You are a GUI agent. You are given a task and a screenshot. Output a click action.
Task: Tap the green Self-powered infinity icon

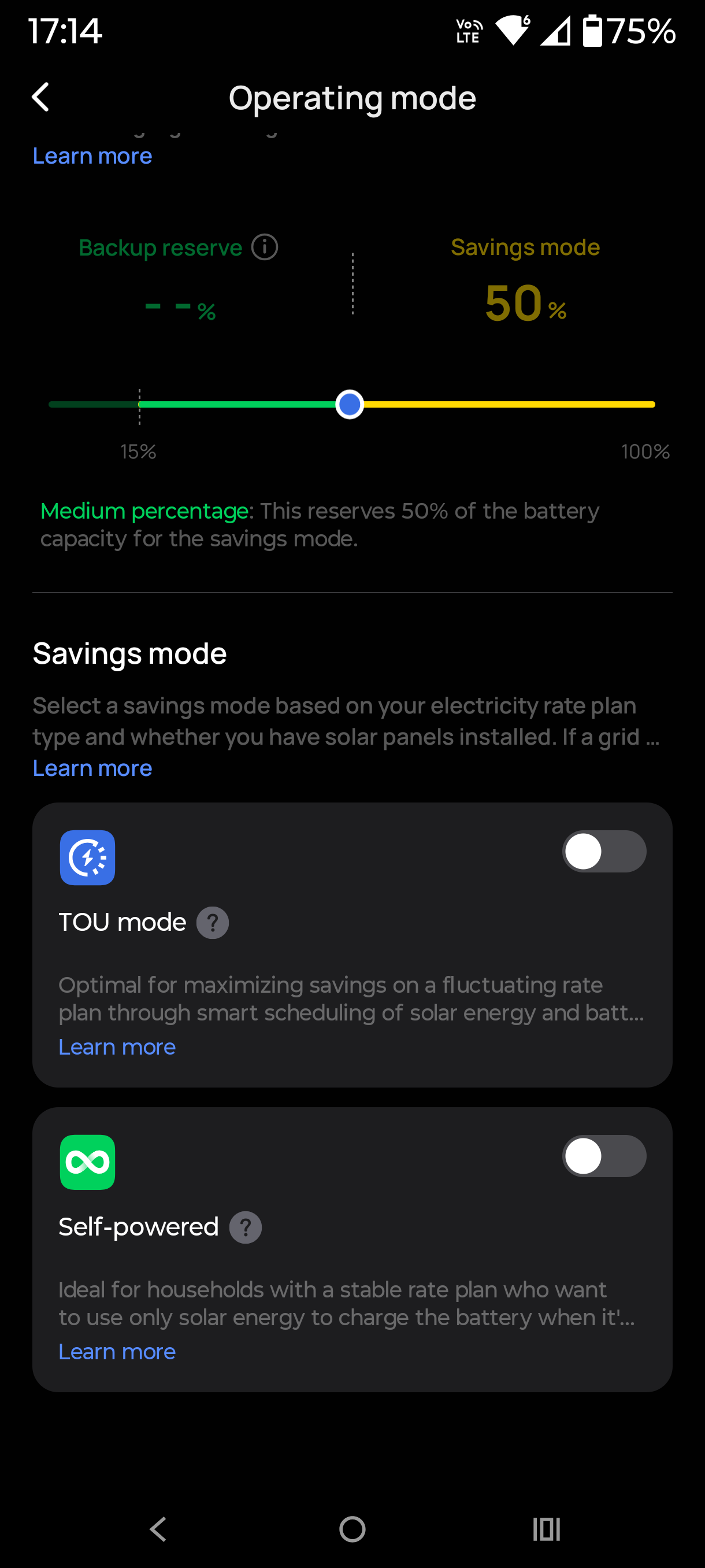pyautogui.click(x=88, y=1162)
